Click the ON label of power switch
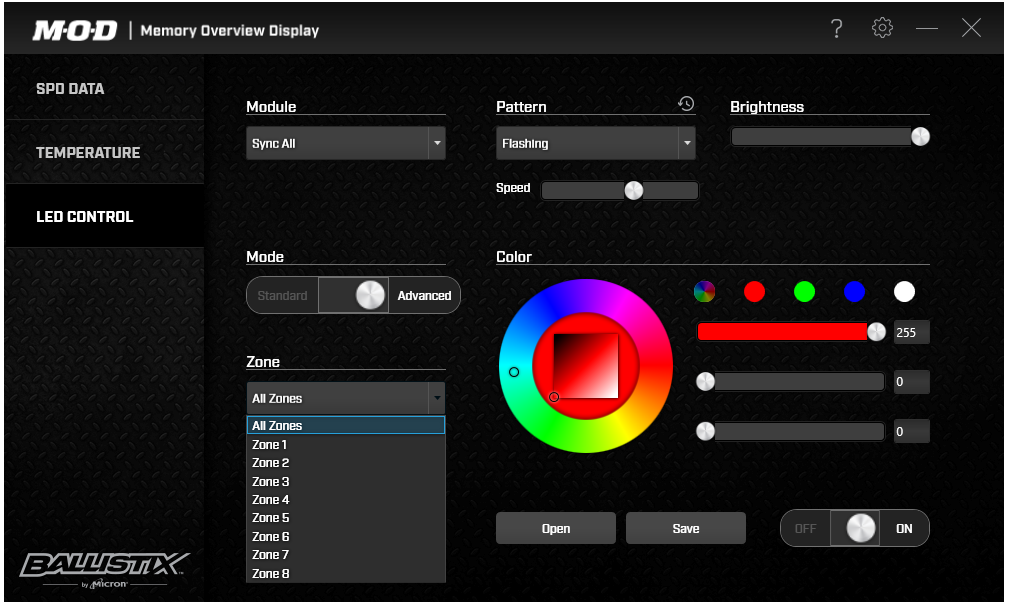The width and height of the screenshot is (1012, 611). 904,529
